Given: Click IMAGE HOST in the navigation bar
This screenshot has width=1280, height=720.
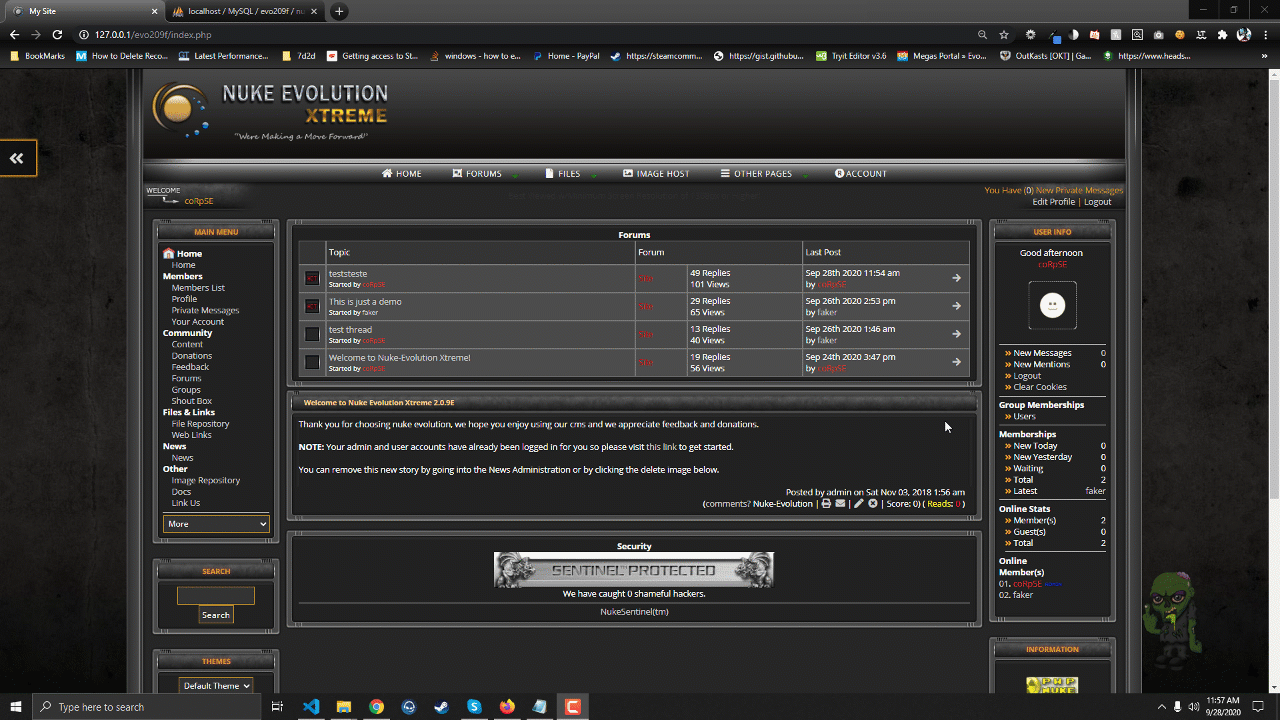Looking at the screenshot, I should (656, 174).
